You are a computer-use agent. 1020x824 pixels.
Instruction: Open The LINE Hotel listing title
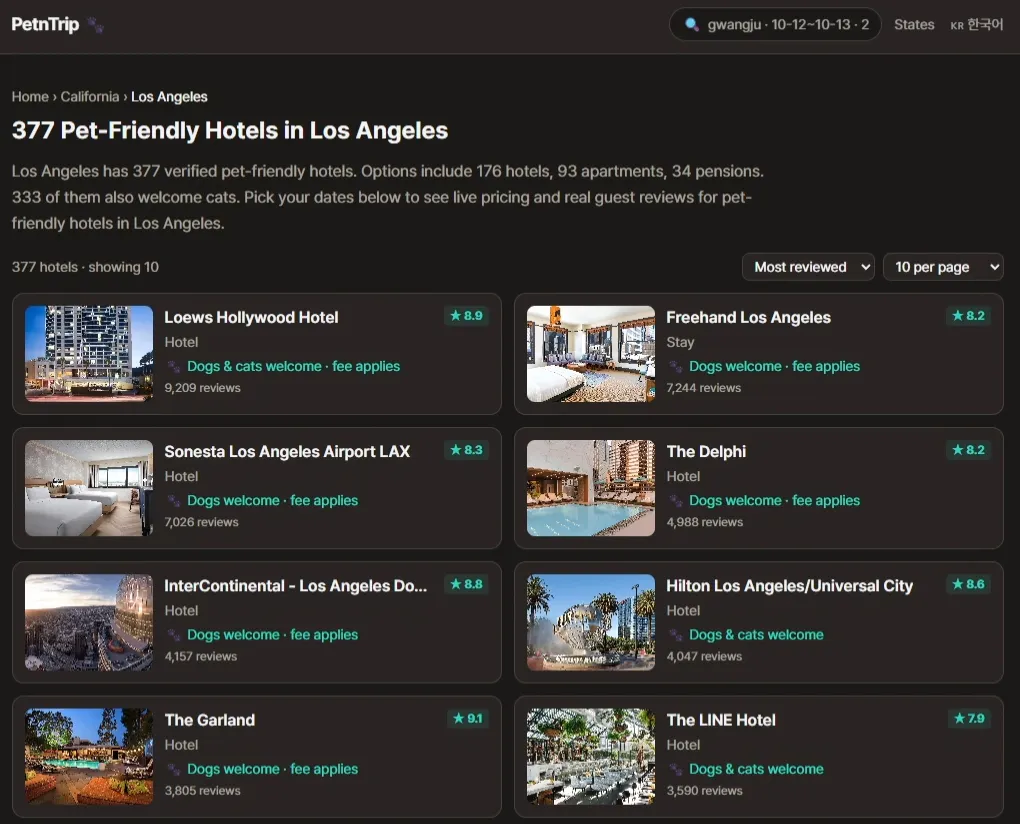tap(721, 720)
